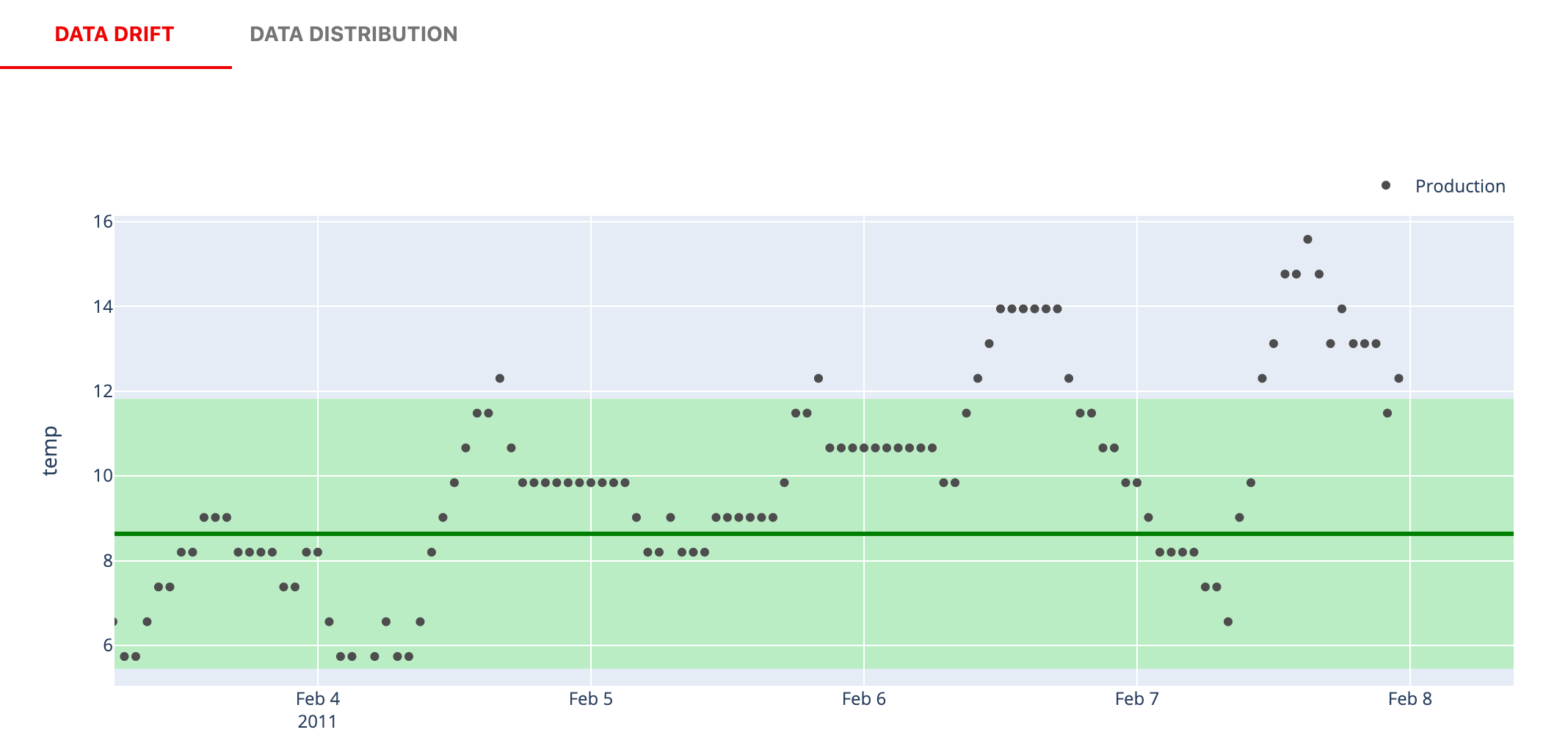Click the Feb 4 x-axis label
This screenshot has width=1568, height=749.
[x=318, y=699]
